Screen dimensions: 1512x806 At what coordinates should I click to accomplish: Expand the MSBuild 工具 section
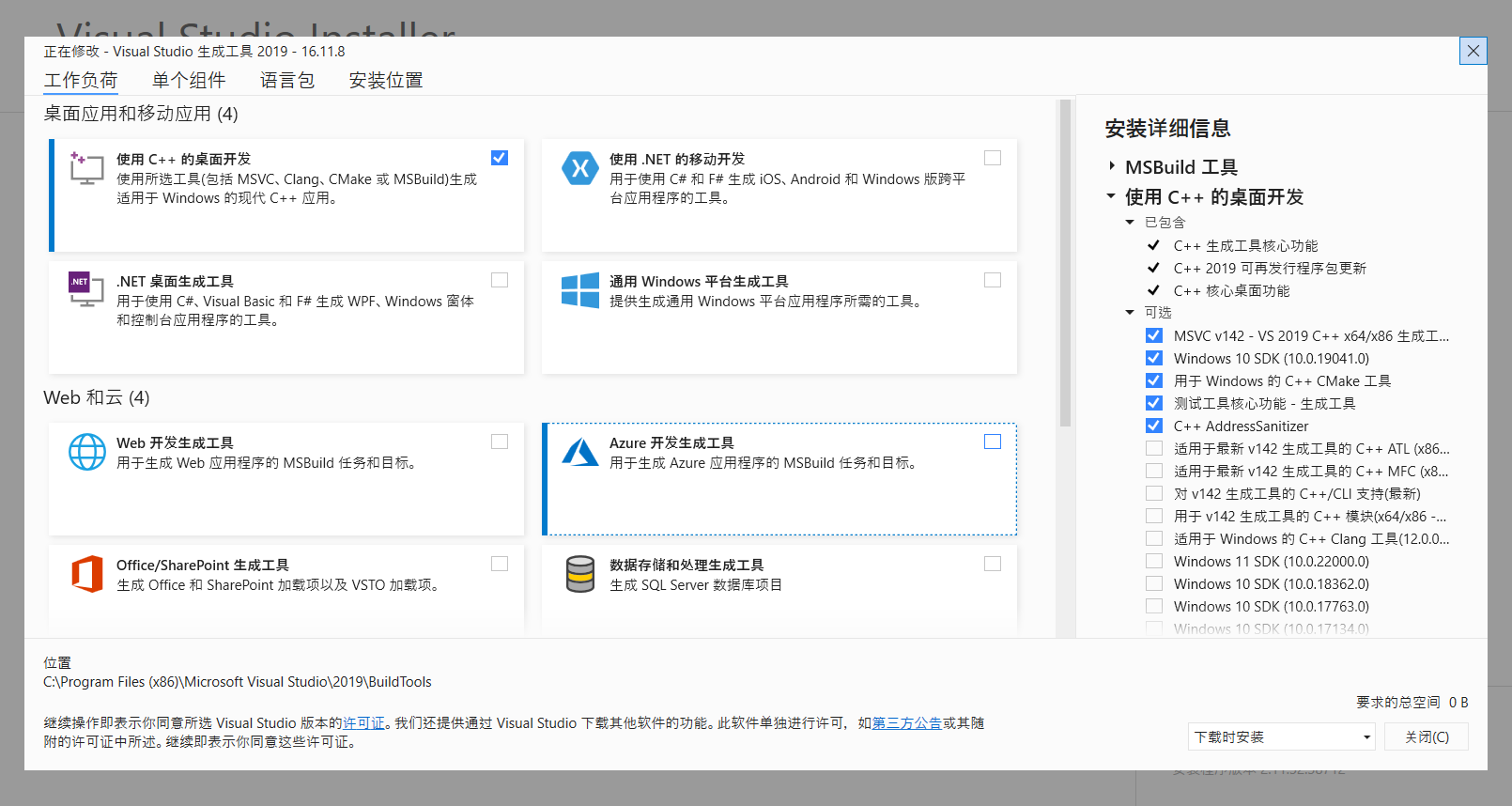coord(1112,166)
